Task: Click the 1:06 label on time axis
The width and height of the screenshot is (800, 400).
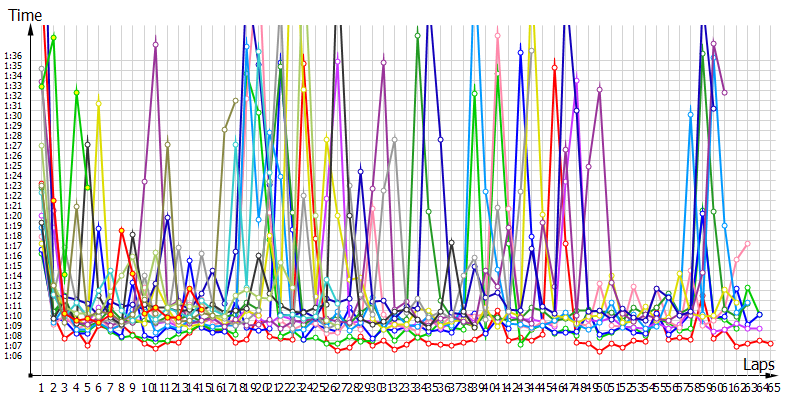Action: (13, 355)
